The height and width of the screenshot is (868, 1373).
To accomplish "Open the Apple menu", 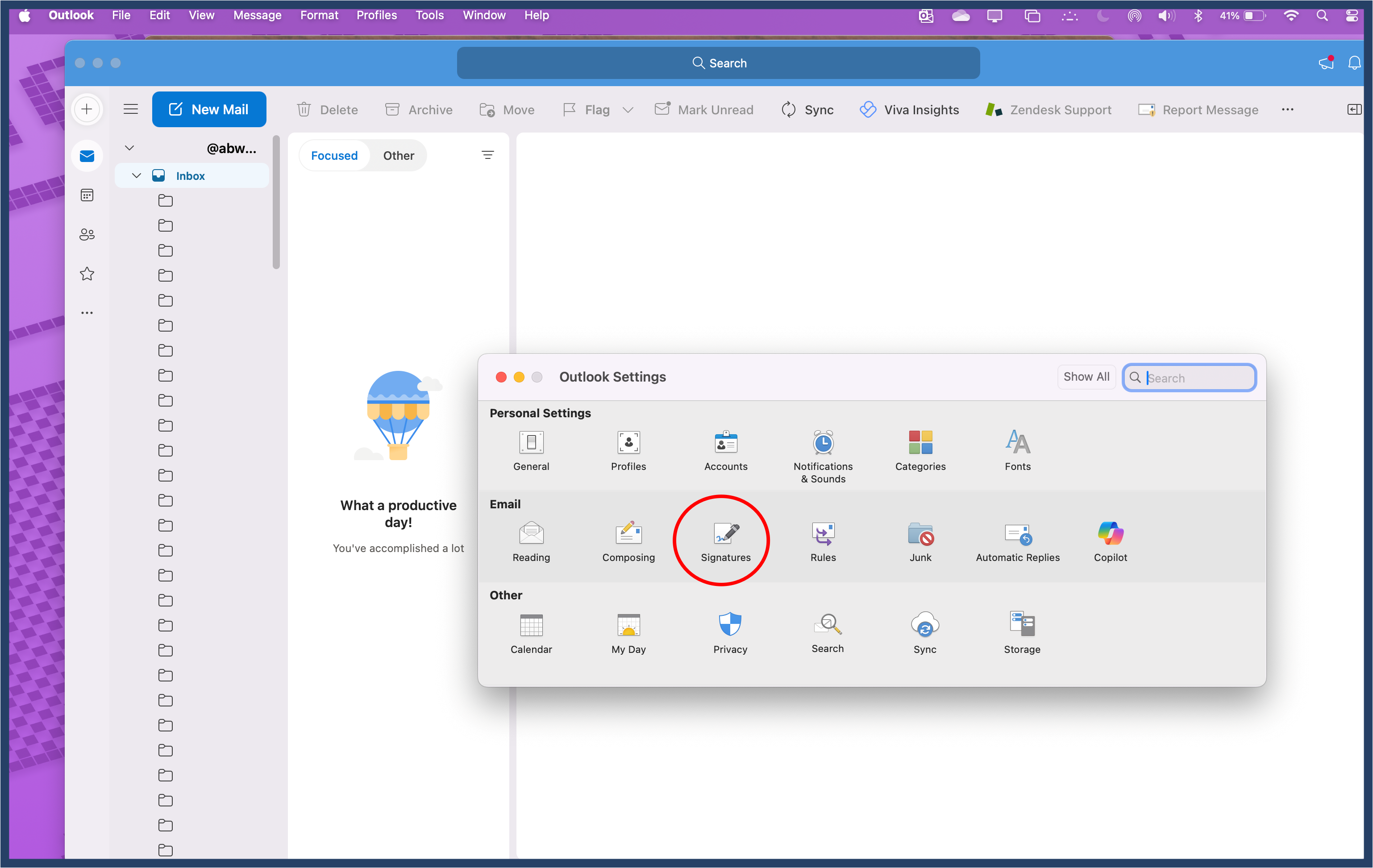I will point(25,15).
